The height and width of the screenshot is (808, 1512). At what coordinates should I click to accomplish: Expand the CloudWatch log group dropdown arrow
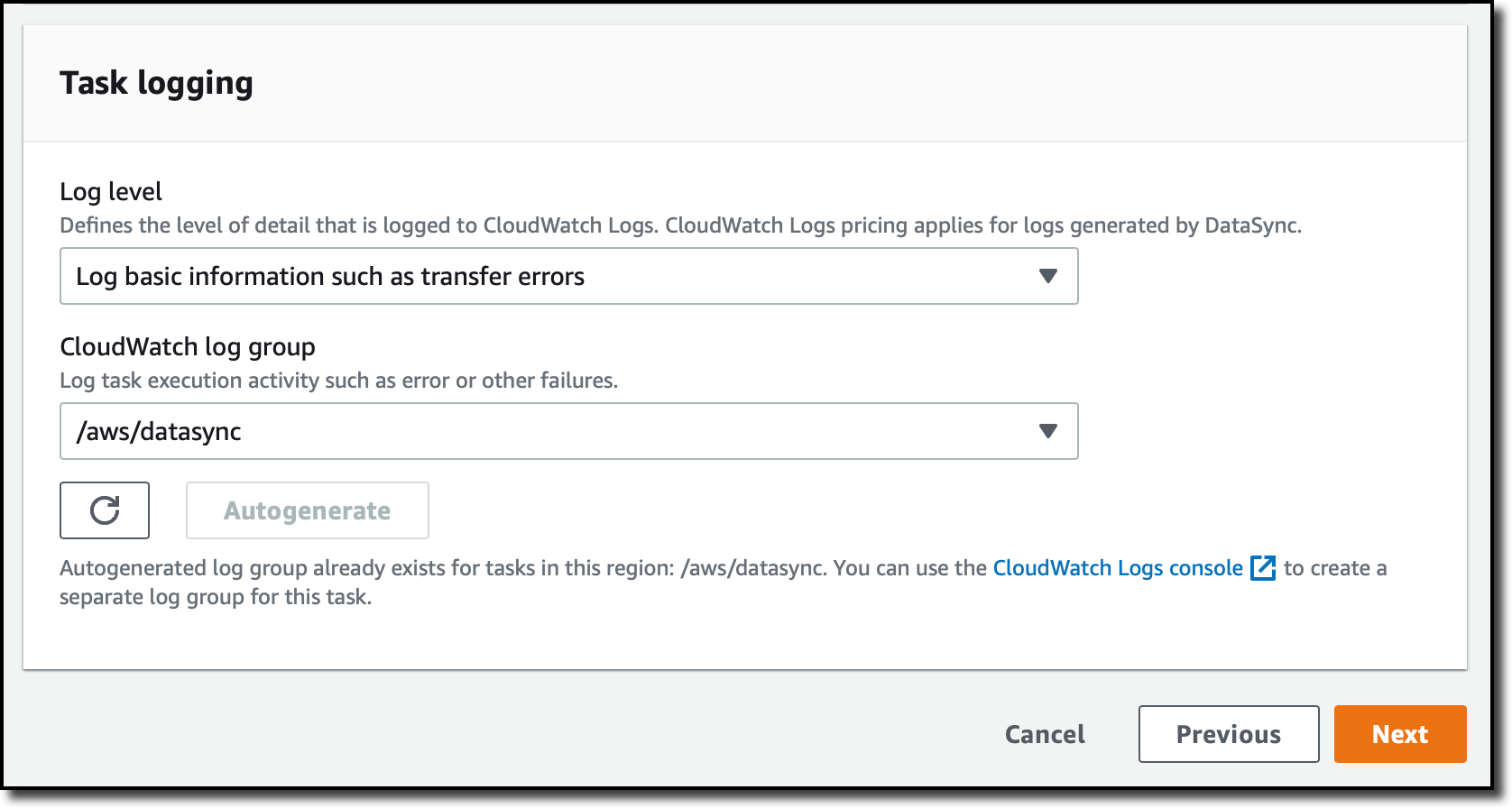point(1047,431)
